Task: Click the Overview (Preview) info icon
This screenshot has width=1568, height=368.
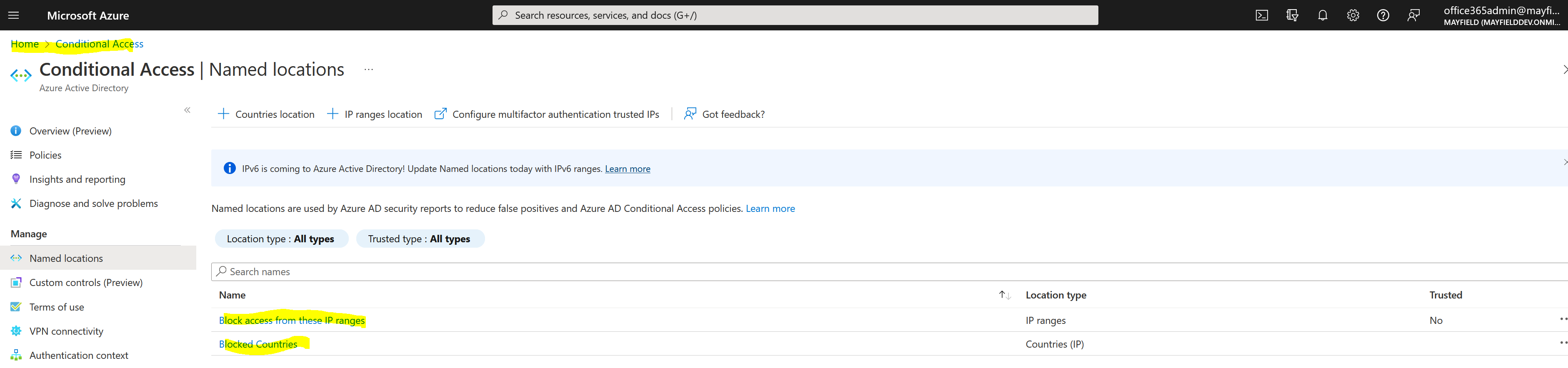Action: 16,131
